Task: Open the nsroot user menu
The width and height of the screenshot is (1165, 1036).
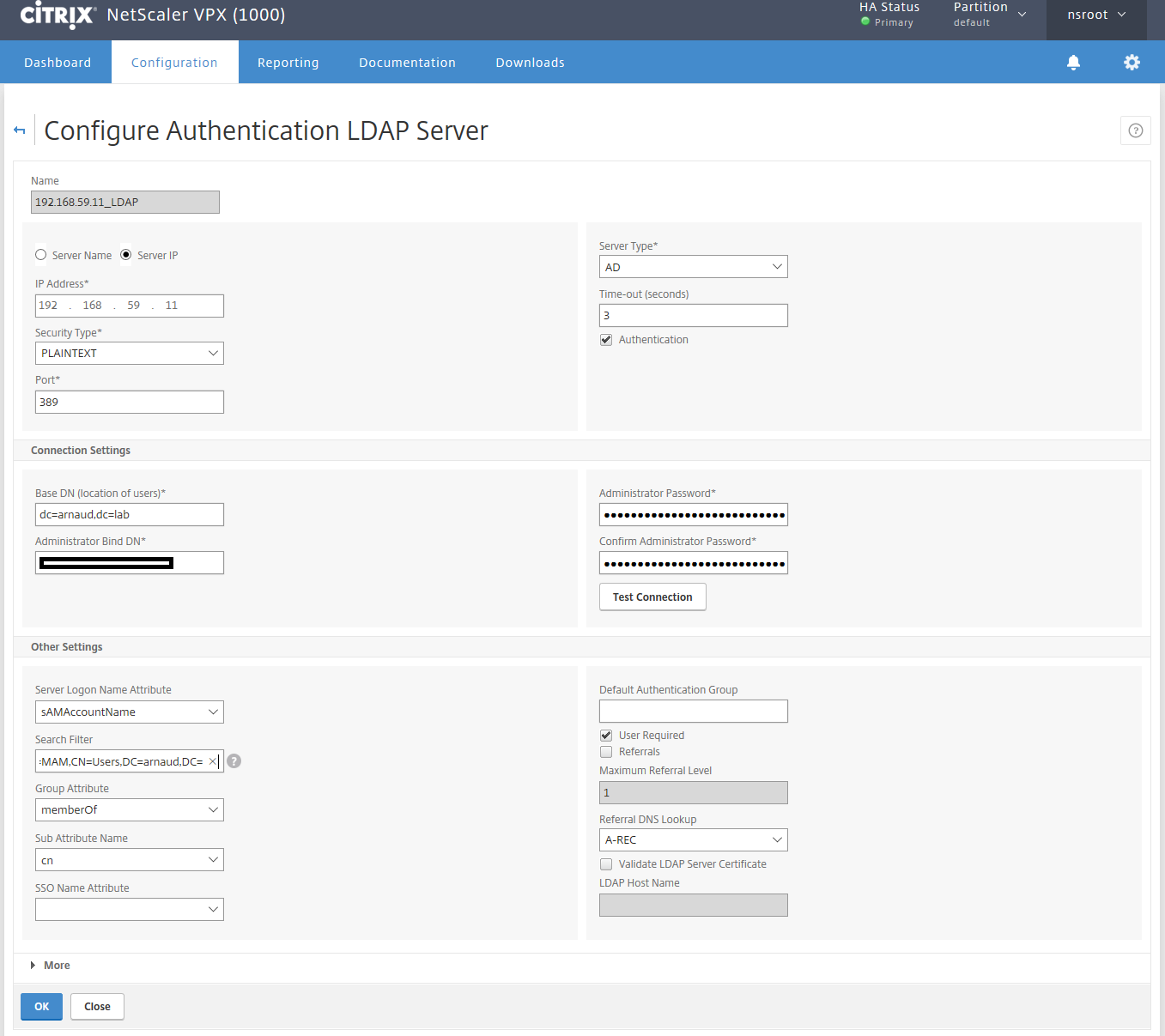Action: (1096, 15)
